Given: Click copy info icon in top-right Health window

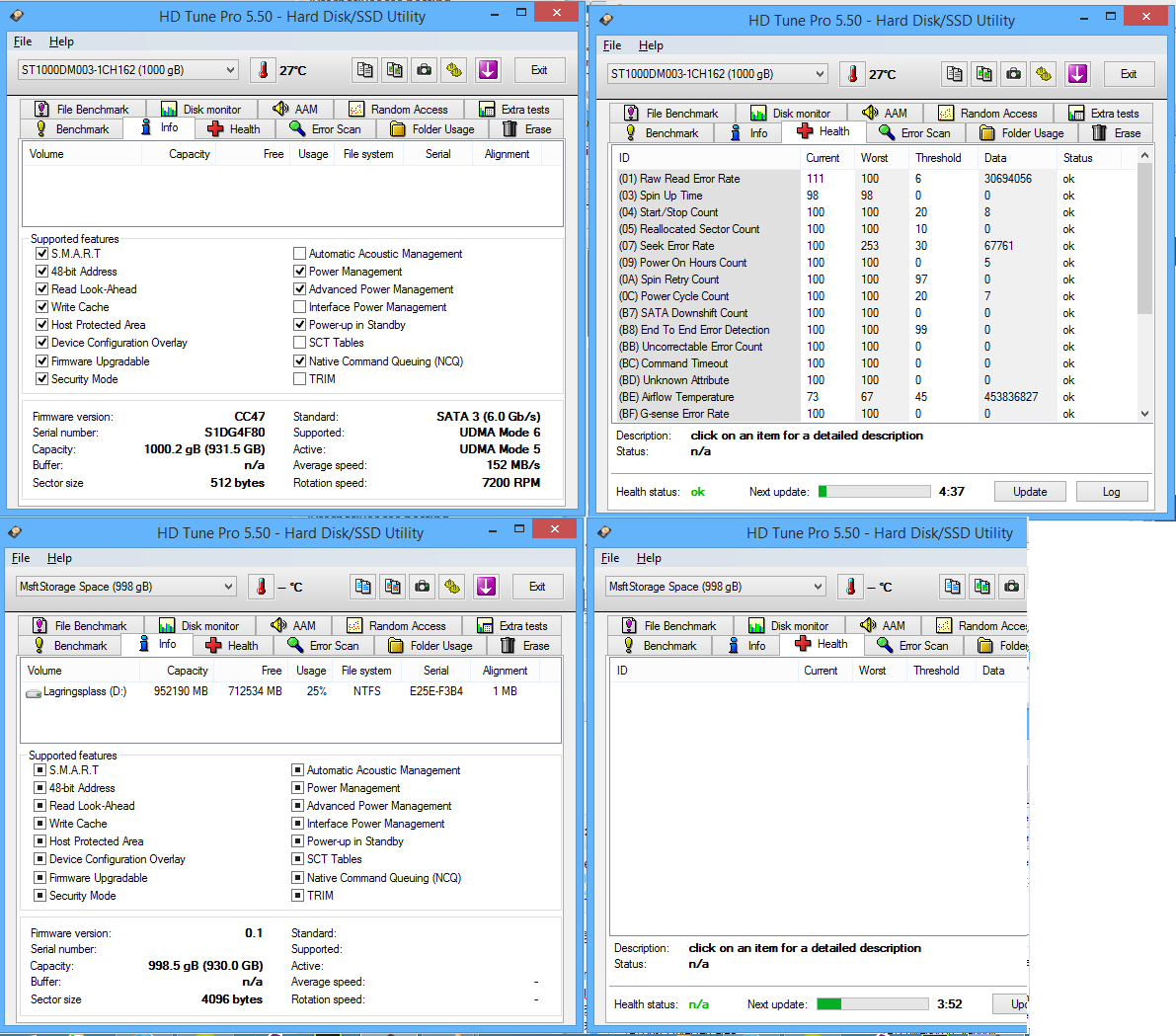Looking at the screenshot, I should (955, 74).
